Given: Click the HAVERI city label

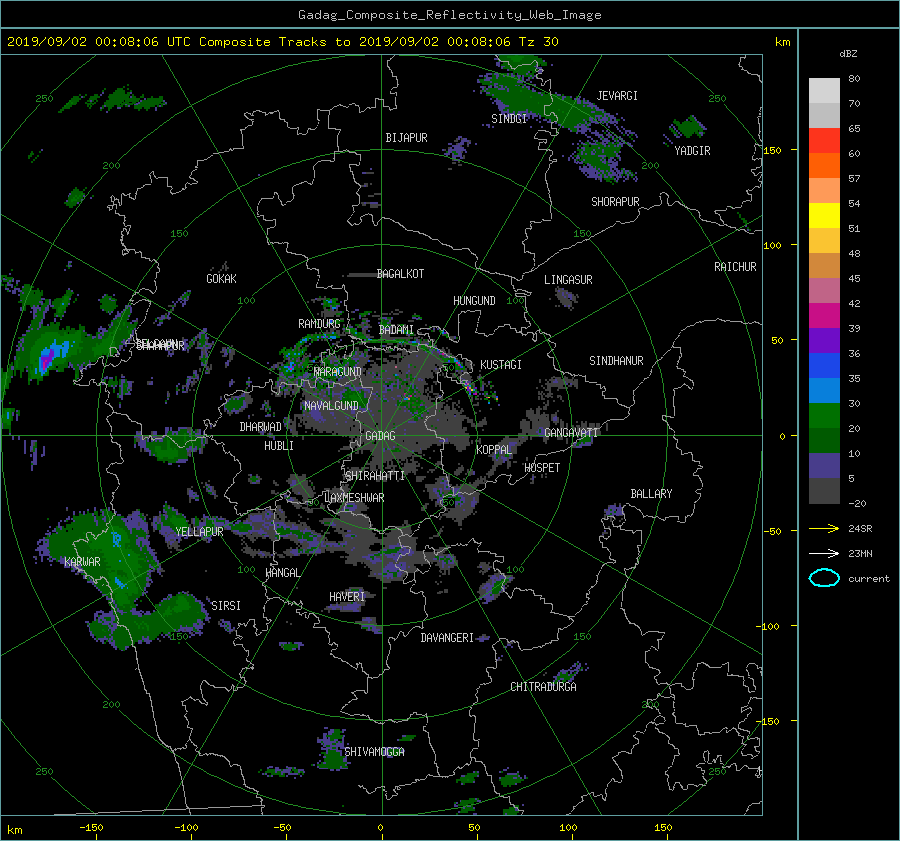Looking at the screenshot, I should [347, 597].
